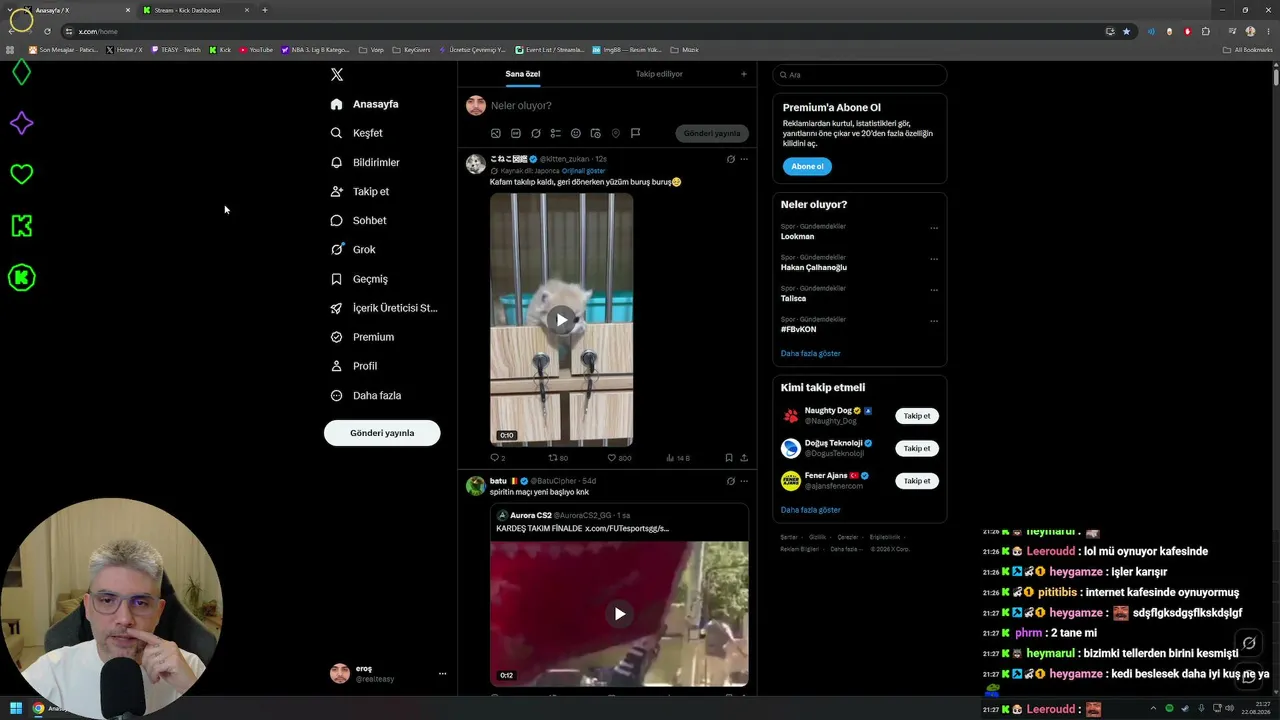Reply to the kitten_zukan post
This screenshot has width=1280, height=720.
(x=497, y=458)
